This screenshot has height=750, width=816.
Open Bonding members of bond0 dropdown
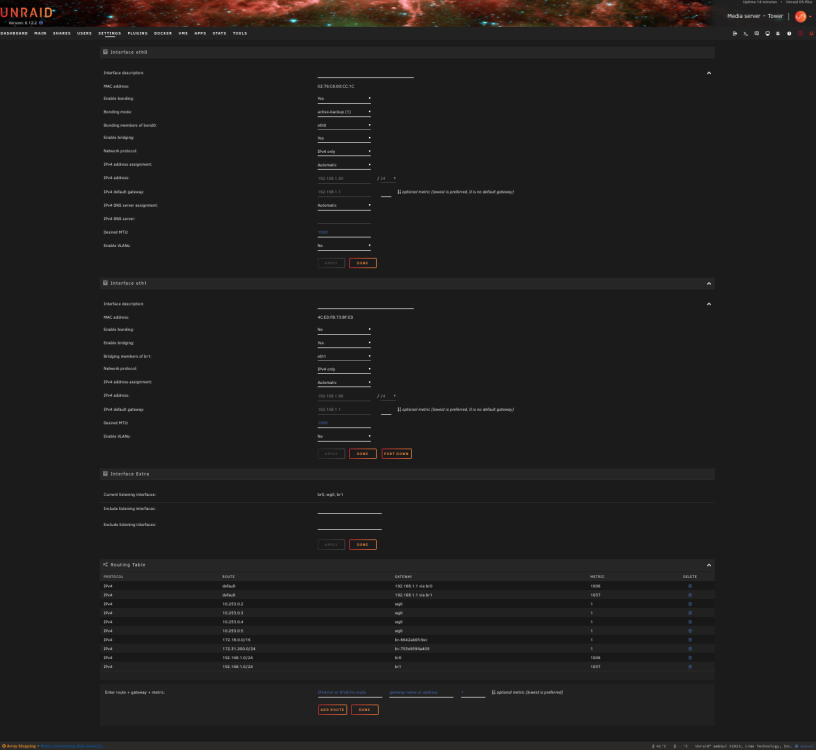click(x=344, y=125)
